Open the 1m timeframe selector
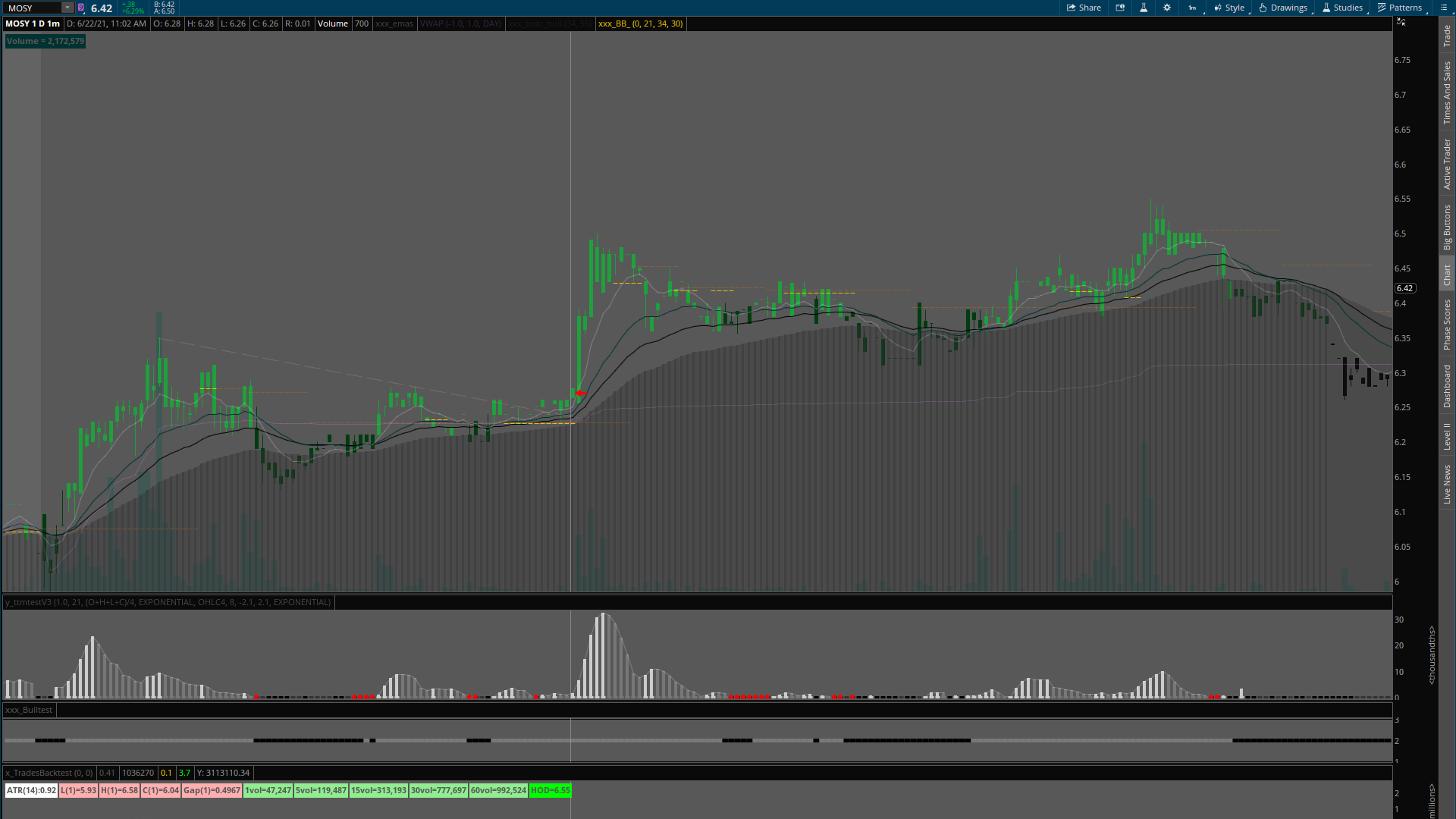This screenshot has width=1456, height=819. click(x=1192, y=8)
